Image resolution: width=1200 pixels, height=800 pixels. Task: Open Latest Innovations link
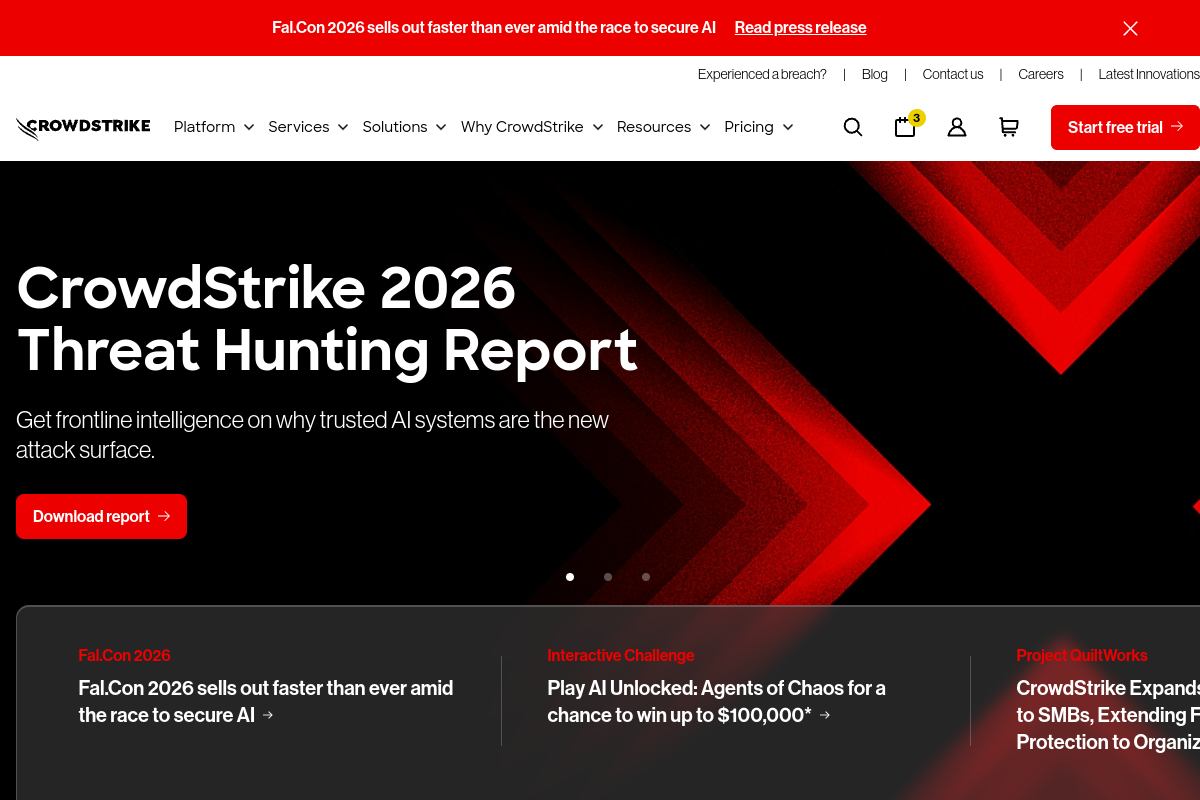(1149, 74)
